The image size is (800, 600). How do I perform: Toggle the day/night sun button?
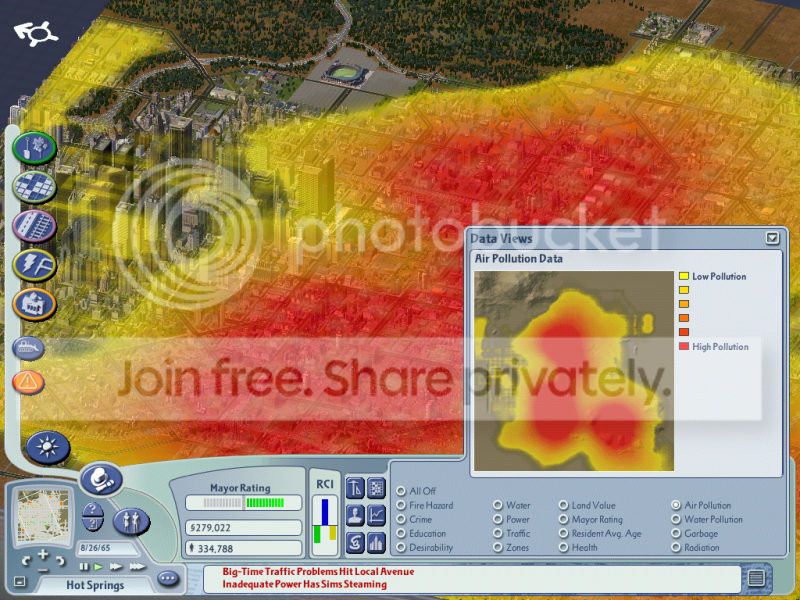(48, 447)
